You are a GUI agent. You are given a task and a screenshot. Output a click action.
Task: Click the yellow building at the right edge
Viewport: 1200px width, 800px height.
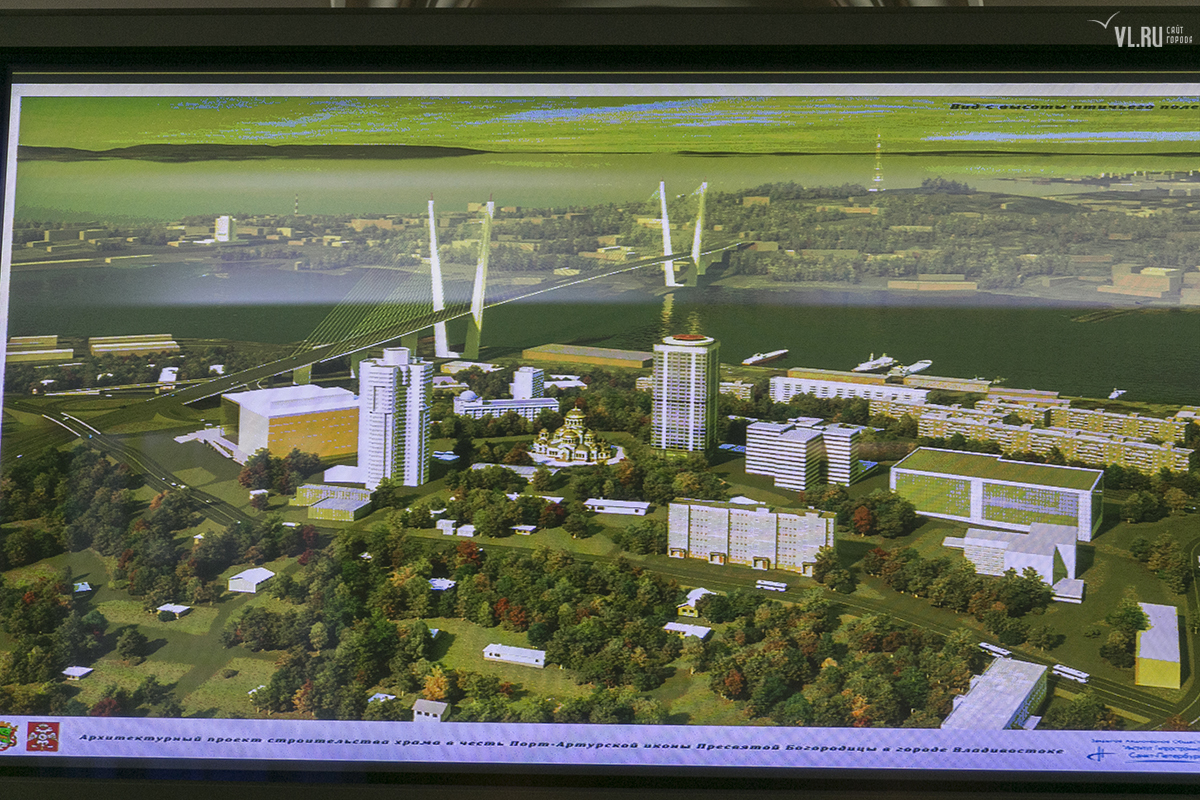[1157, 646]
